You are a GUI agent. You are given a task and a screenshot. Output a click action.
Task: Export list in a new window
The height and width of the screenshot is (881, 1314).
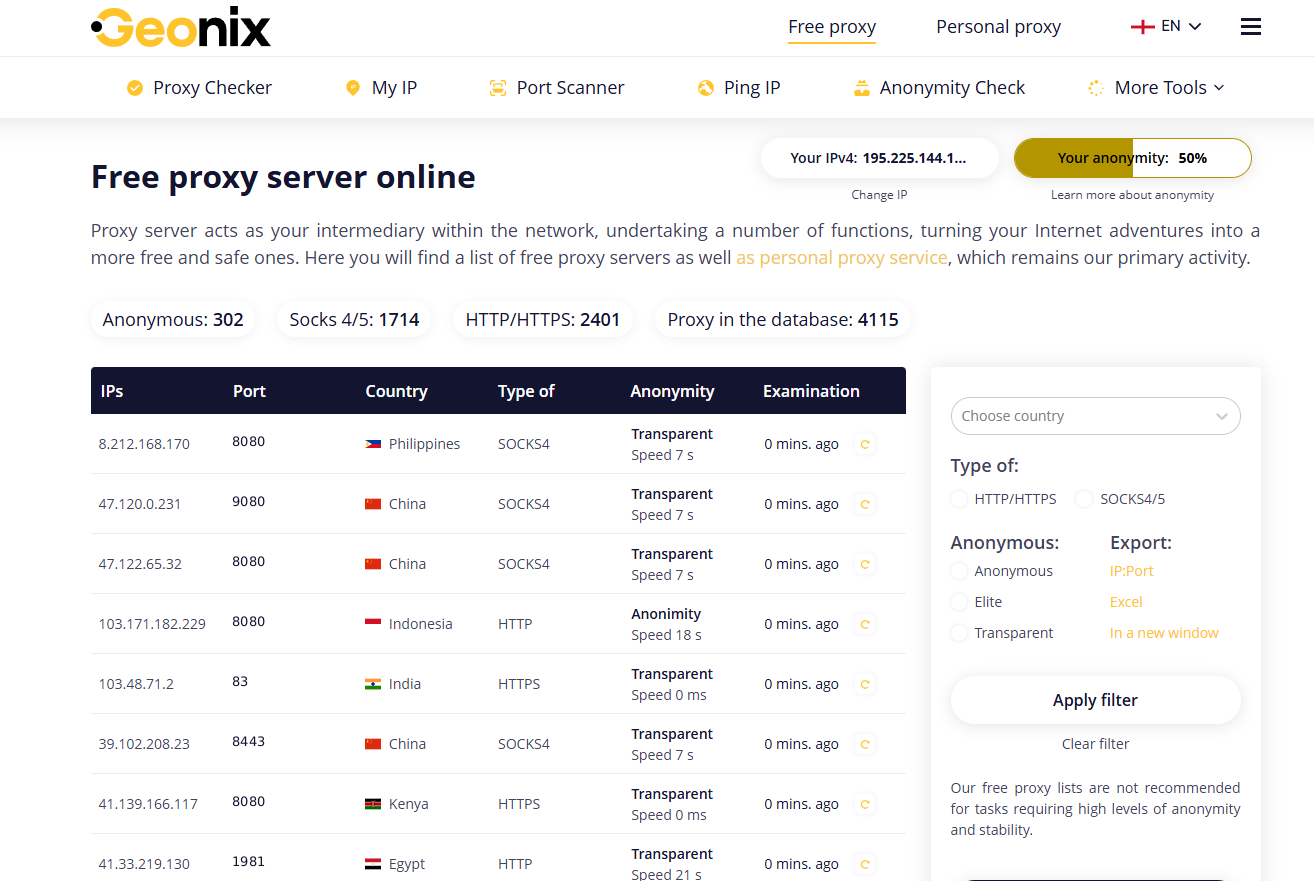(x=1164, y=633)
